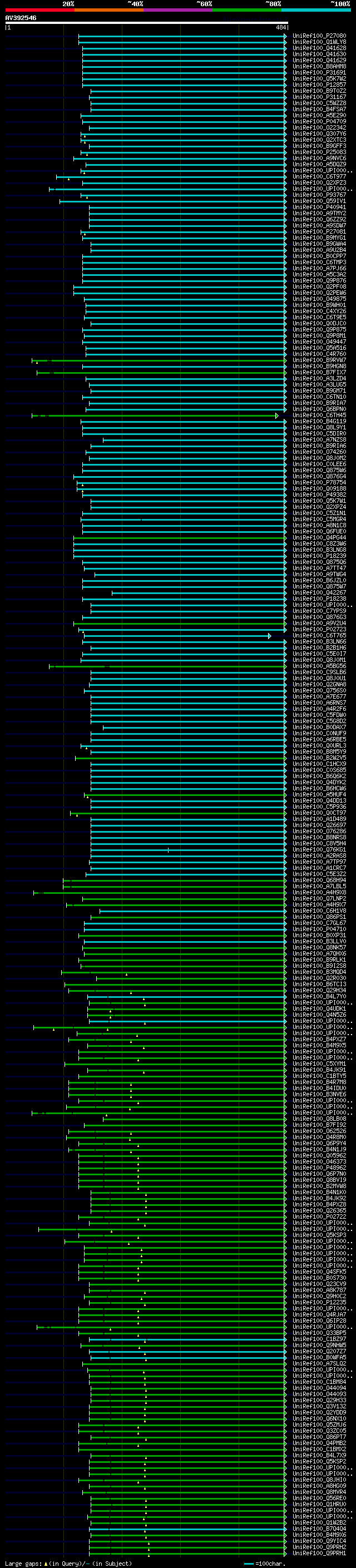This screenshot has width=356, height=1568.
Task: Select hit label UniRef100_P27081
Action: pos(319,232)
